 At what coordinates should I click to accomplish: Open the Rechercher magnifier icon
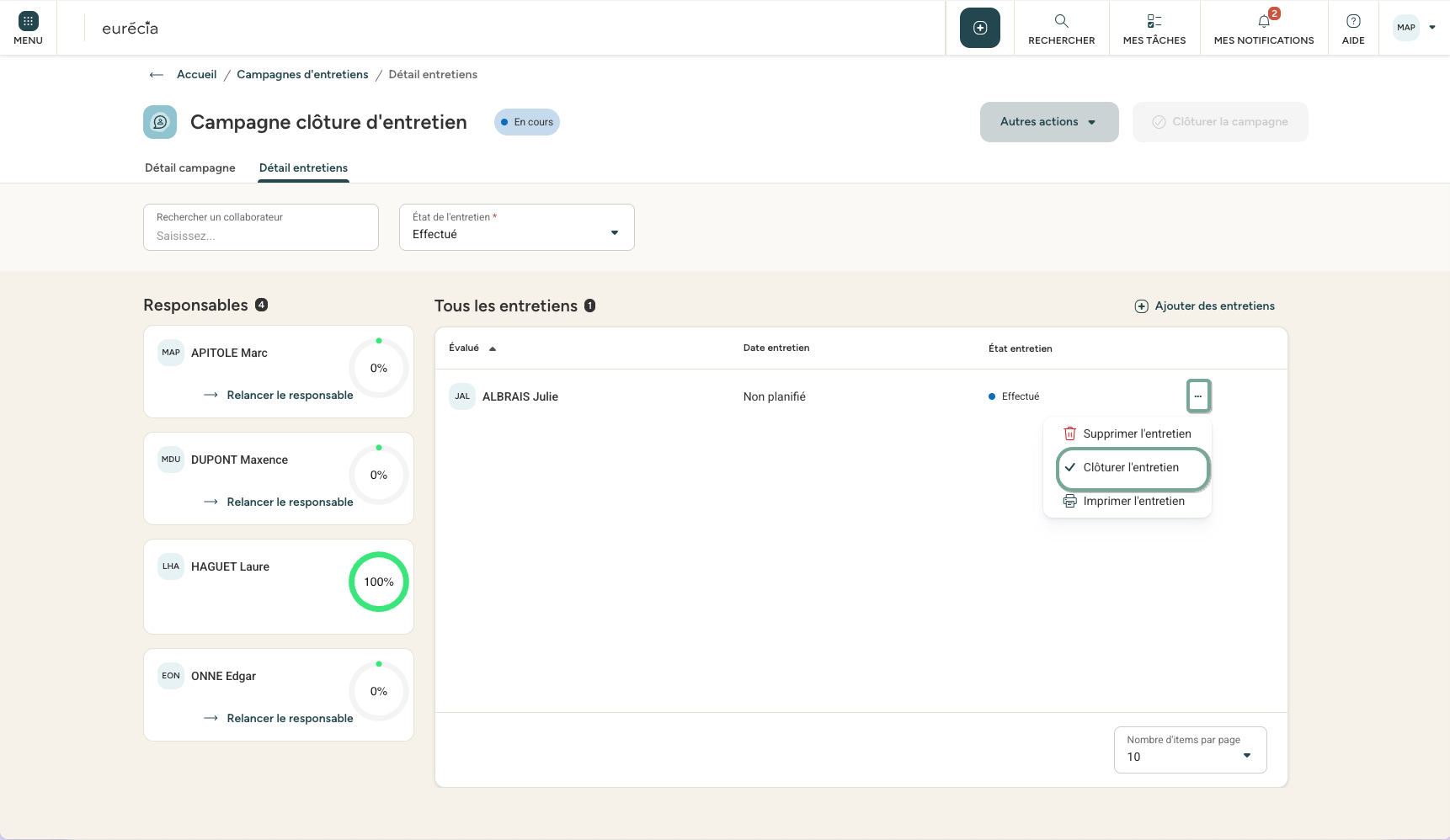point(1061,22)
